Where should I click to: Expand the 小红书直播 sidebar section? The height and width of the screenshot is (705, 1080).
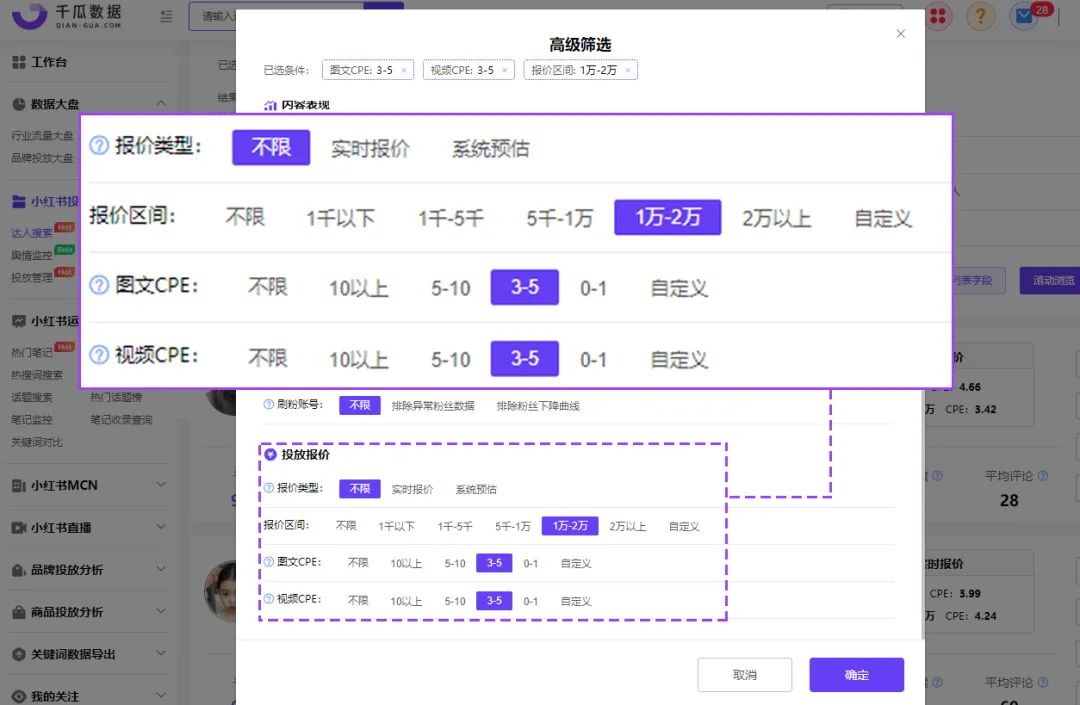(x=86, y=527)
